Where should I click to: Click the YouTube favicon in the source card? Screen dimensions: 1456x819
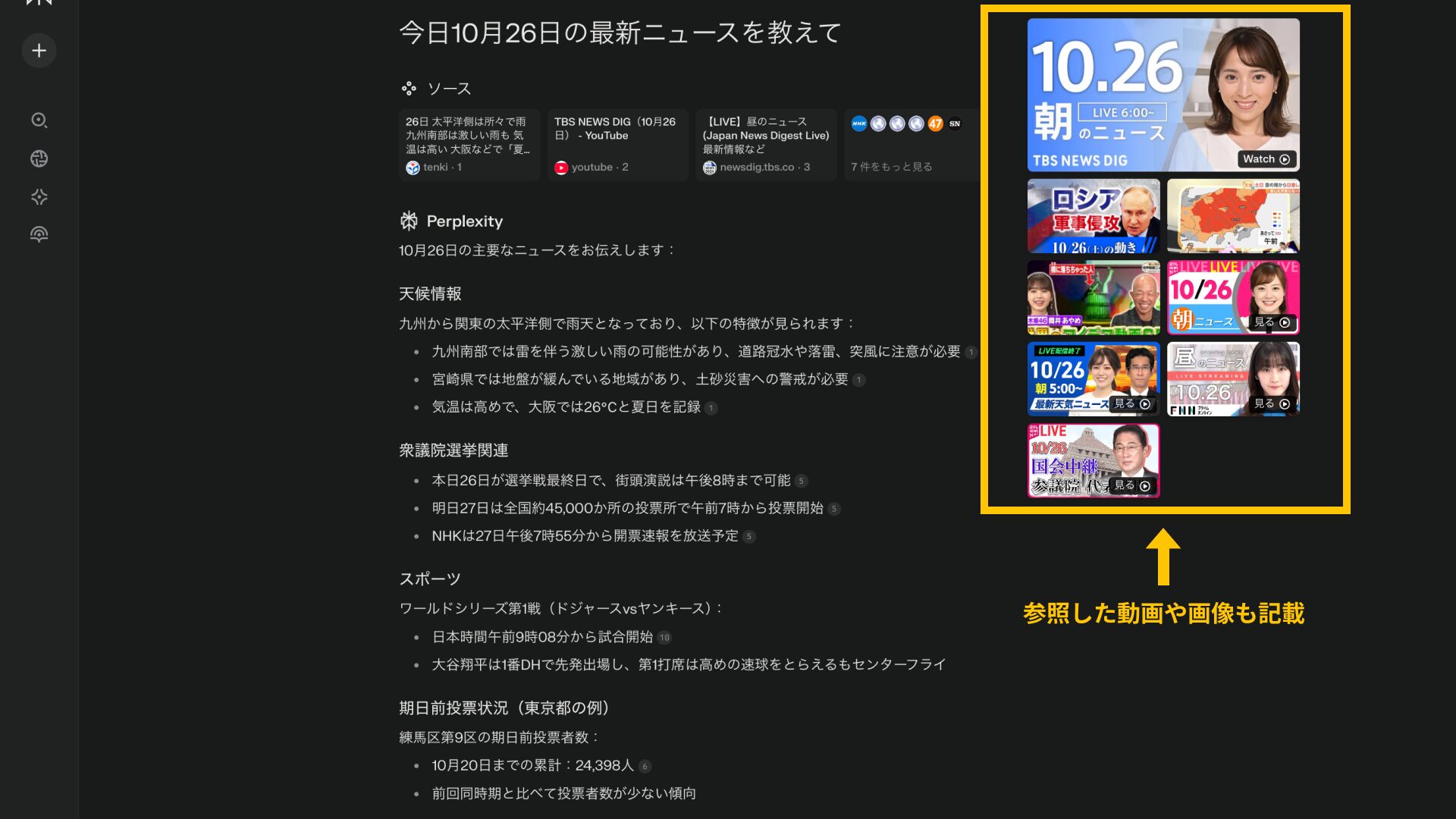pos(562,167)
